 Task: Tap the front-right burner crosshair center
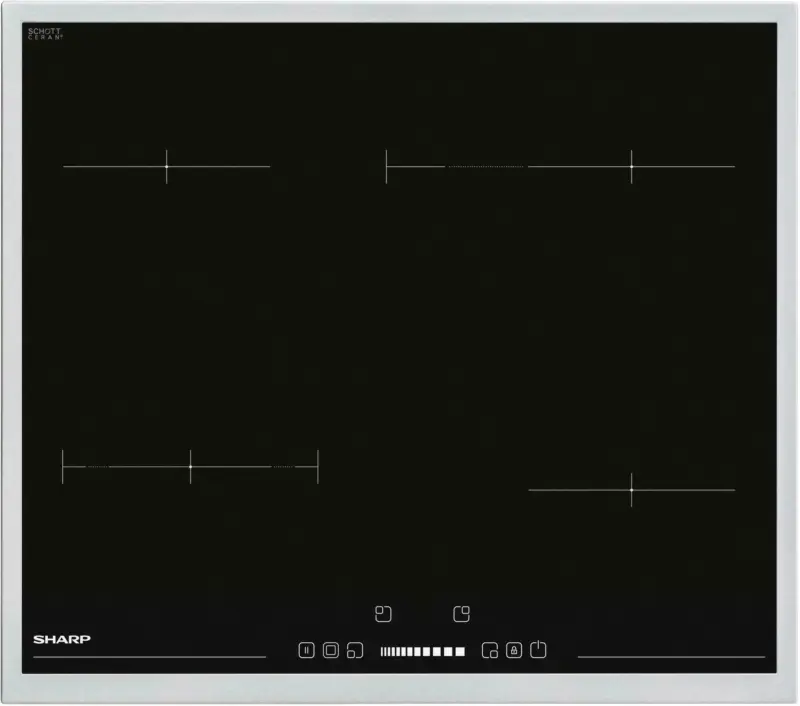click(x=631, y=490)
